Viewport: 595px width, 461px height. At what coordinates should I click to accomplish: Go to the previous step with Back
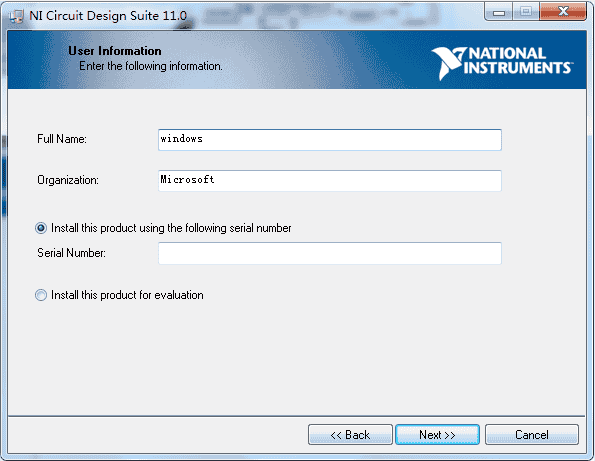click(350, 434)
